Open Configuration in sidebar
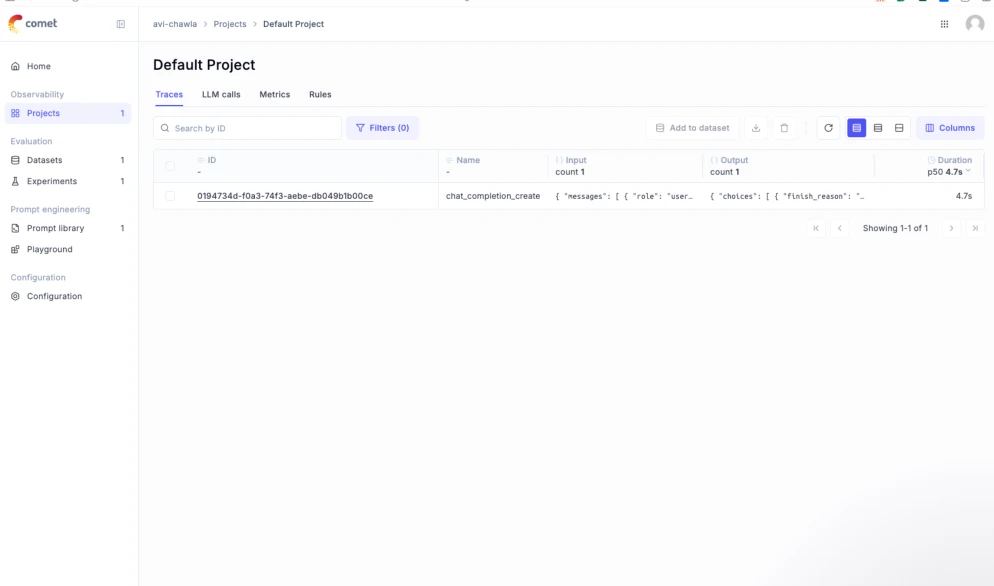Image resolution: width=994 pixels, height=586 pixels. click(x=68, y=296)
